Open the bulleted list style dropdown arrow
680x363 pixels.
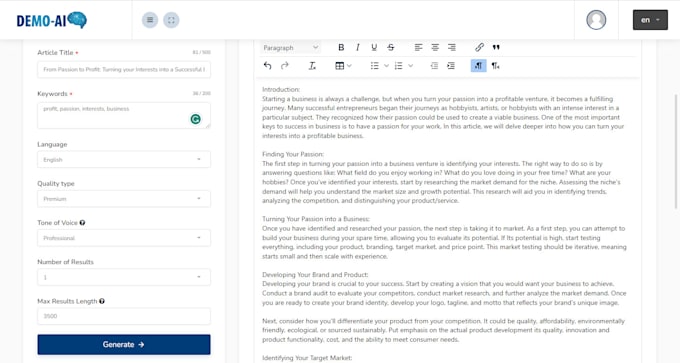tap(386, 66)
